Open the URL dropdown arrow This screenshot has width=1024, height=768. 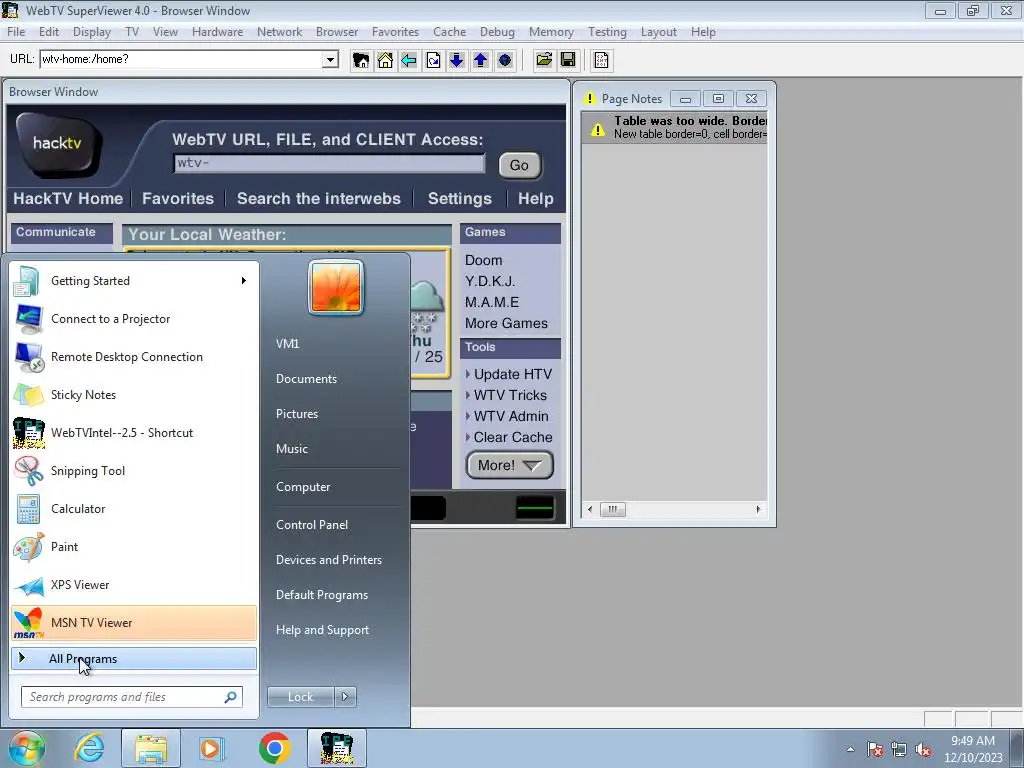[330, 59]
